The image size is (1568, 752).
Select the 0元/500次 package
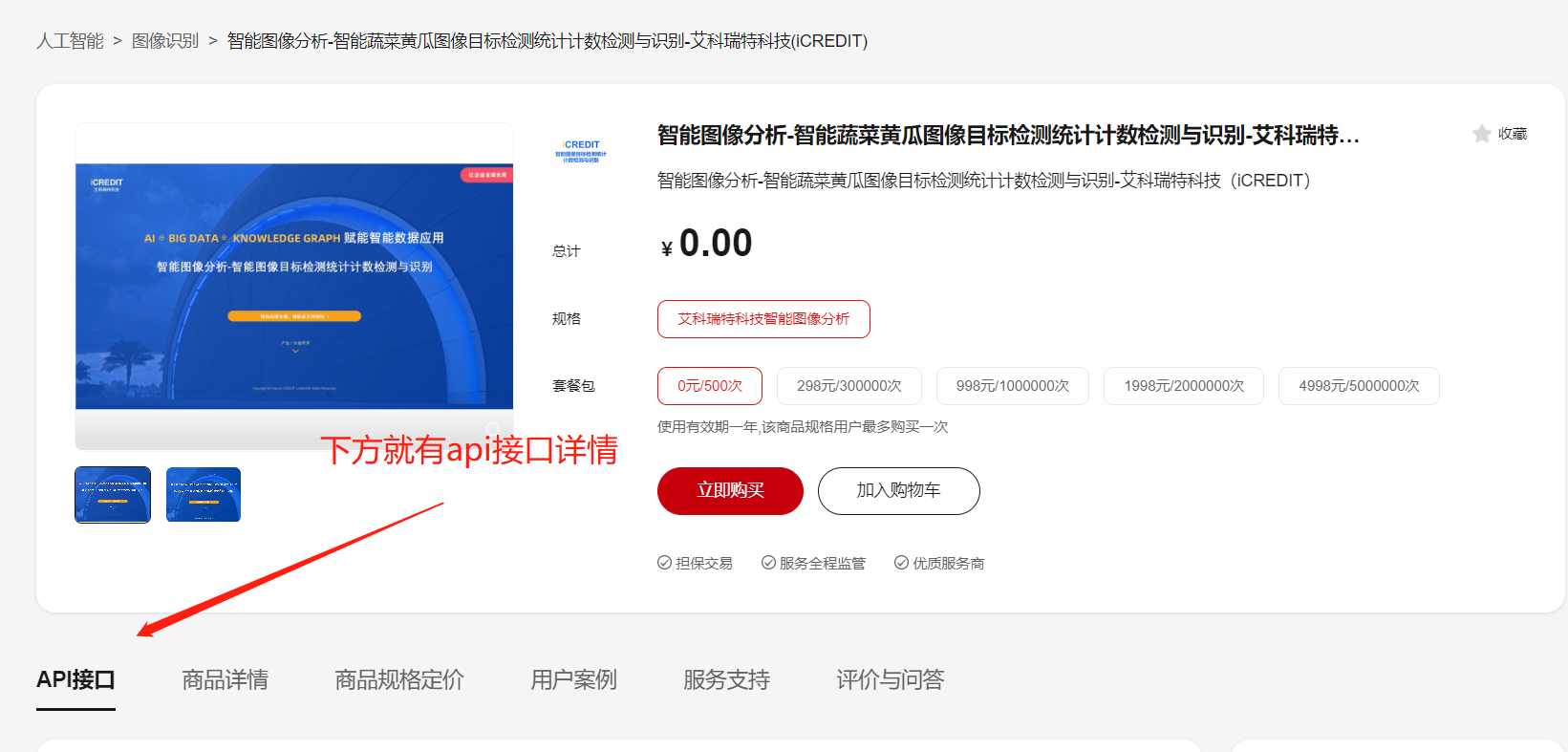(710, 386)
